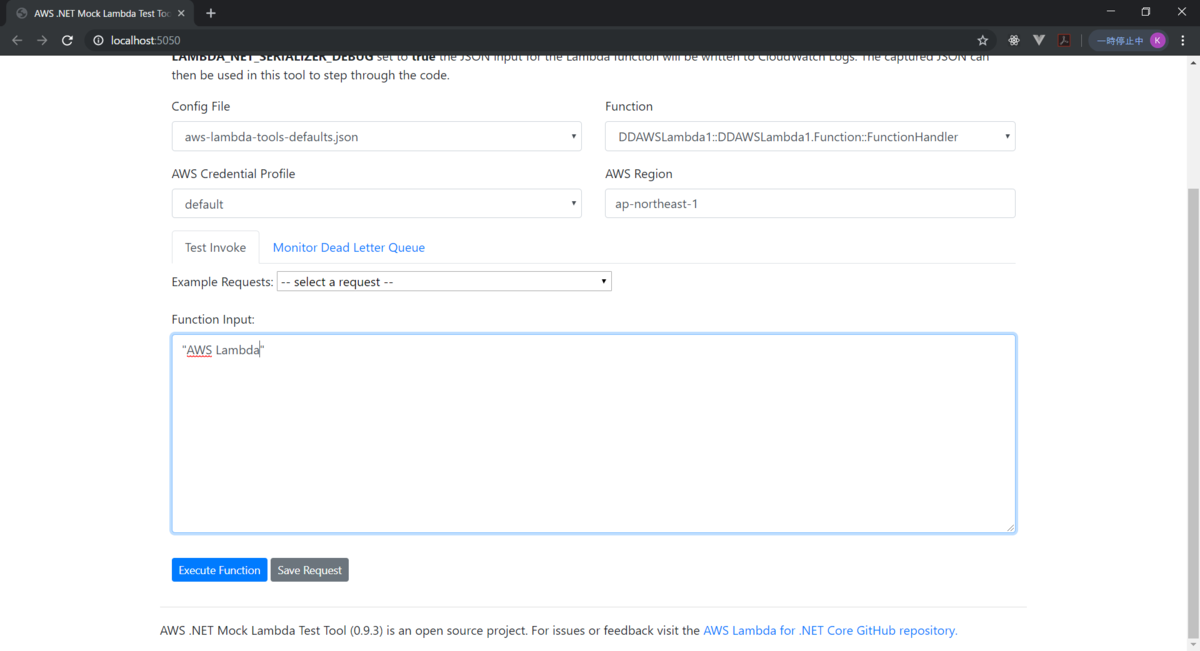Click the site info icon in address bar
1200x651 pixels.
(x=98, y=40)
